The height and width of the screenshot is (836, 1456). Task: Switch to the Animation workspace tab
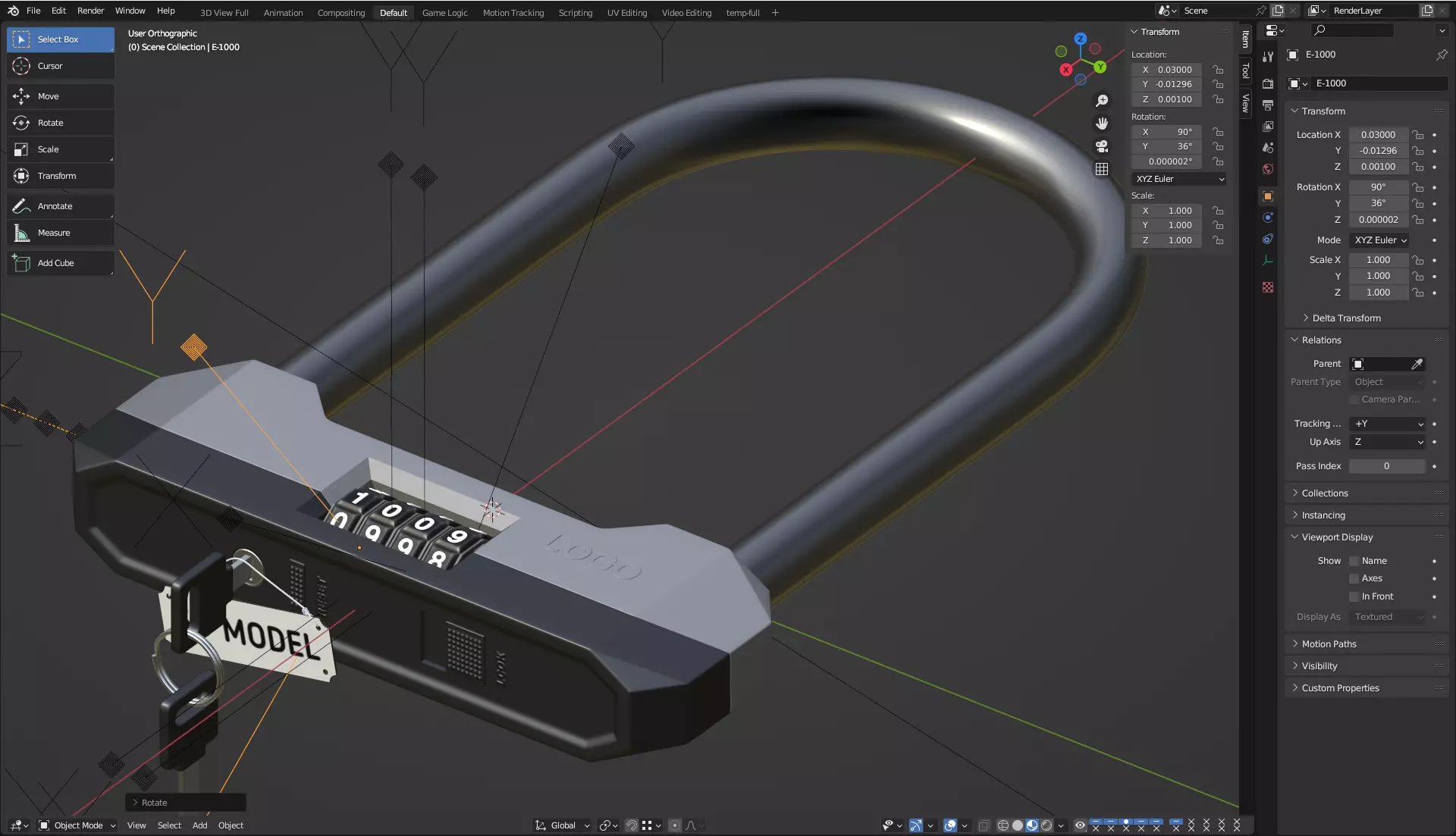[283, 13]
